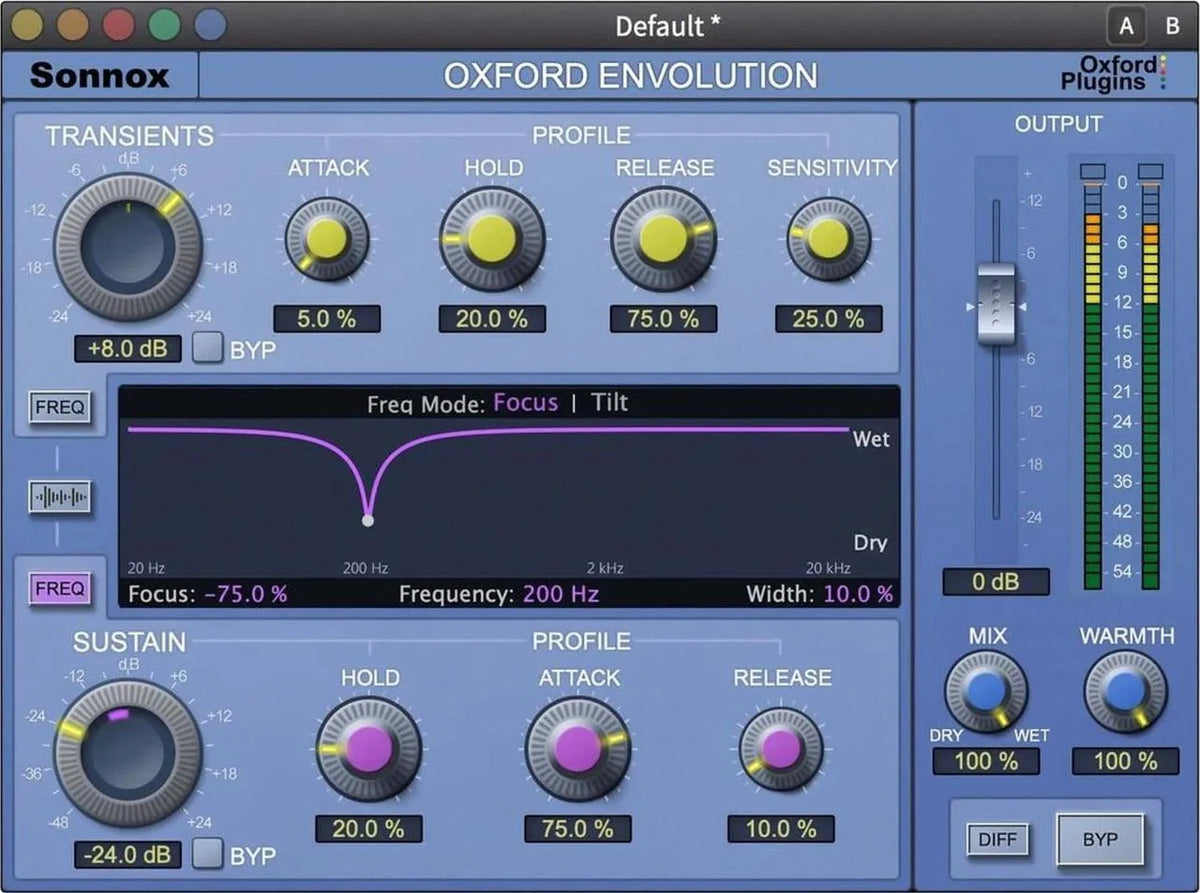Adjust the Transients gain knob
1200x893 pixels.
coord(131,243)
